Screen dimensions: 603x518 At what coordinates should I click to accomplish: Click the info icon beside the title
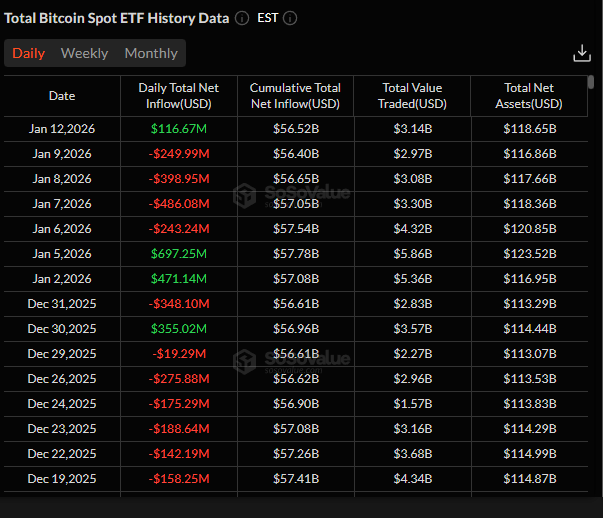tap(242, 18)
